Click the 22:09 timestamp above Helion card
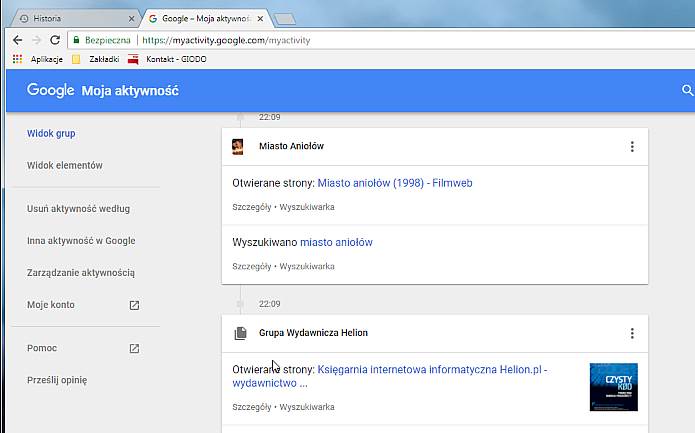Viewport: 695px width, 433px height. tap(269, 304)
